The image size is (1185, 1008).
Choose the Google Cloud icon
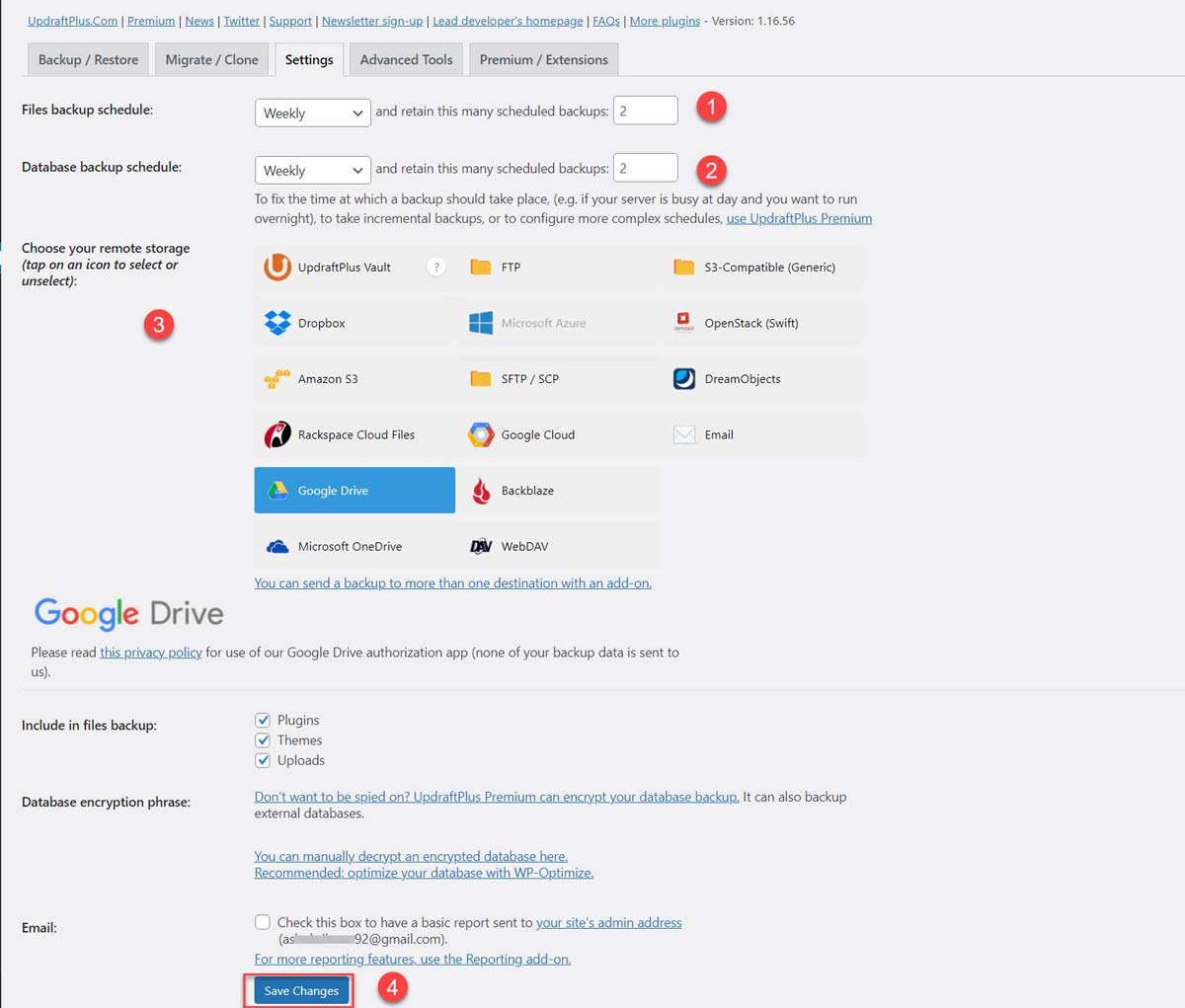click(x=481, y=434)
